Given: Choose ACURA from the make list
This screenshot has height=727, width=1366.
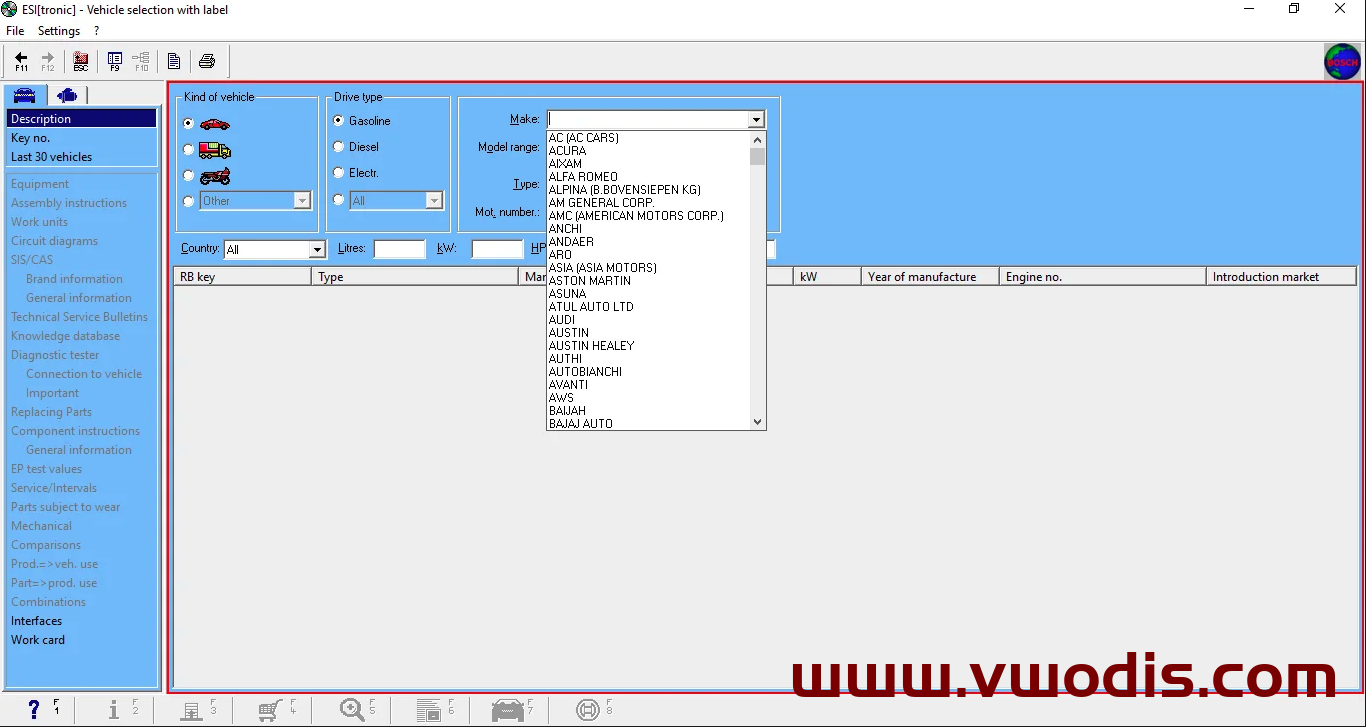Looking at the screenshot, I should tap(567, 151).
